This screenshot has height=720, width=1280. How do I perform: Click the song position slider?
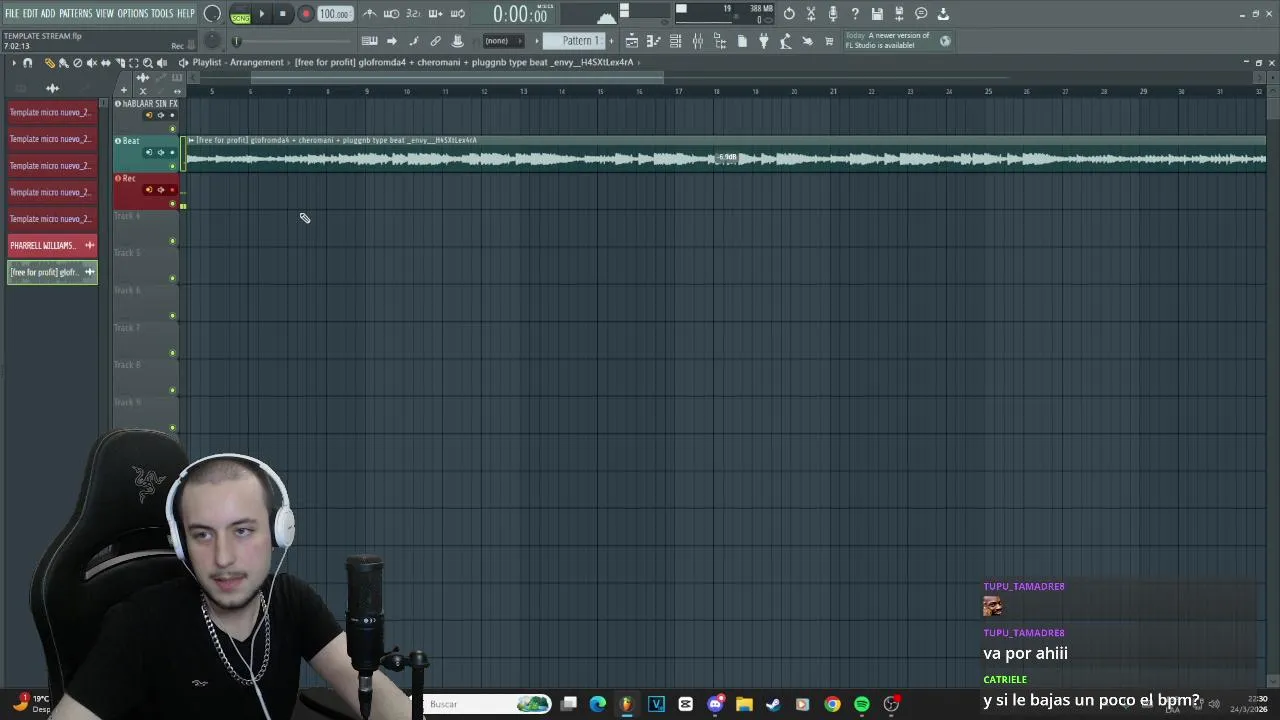(295, 41)
